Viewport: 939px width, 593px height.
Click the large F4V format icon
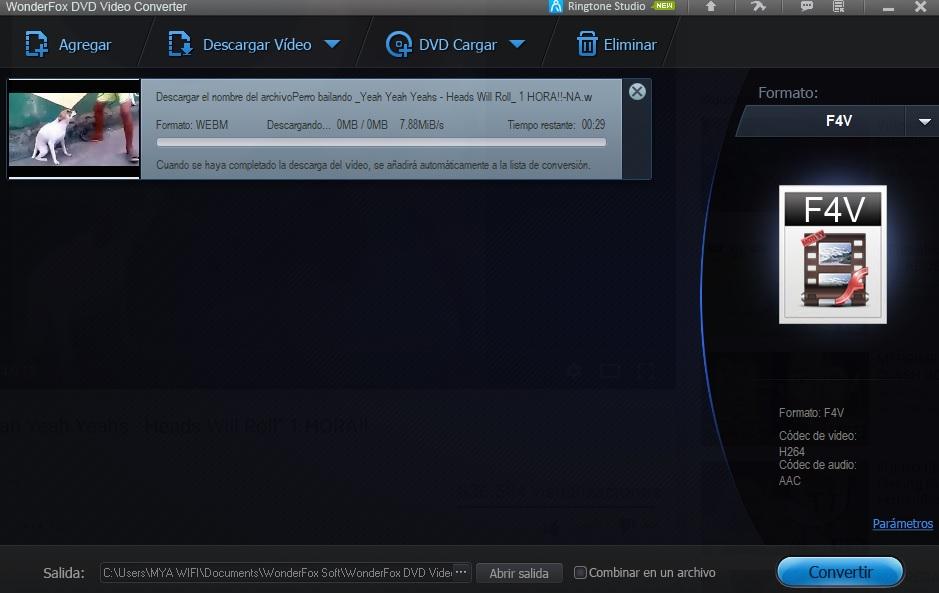click(832, 255)
